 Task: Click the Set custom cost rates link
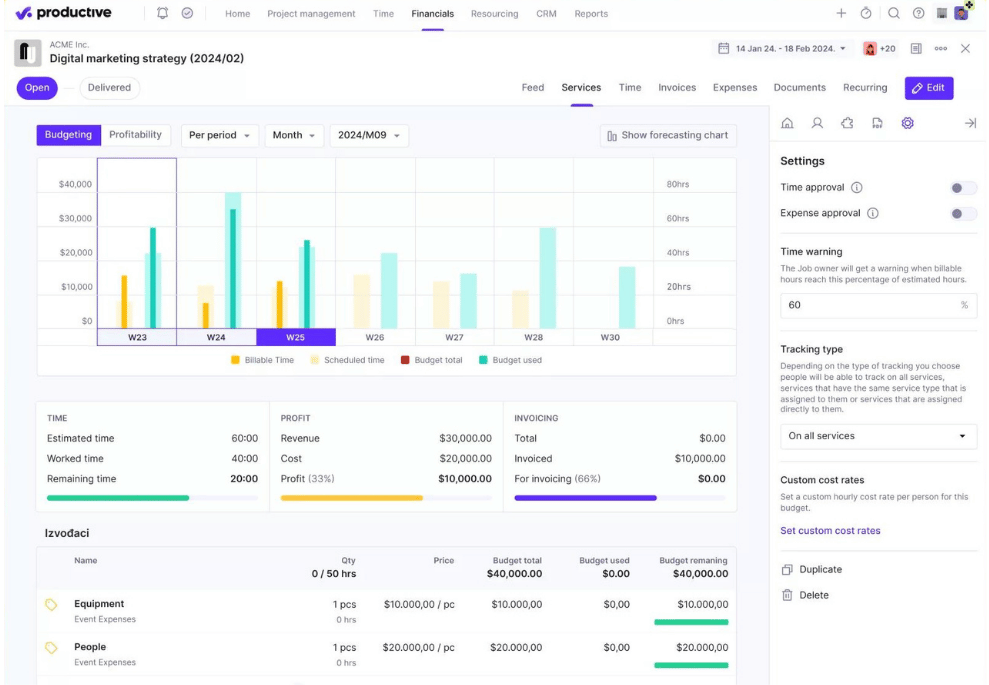coord(830,531)
